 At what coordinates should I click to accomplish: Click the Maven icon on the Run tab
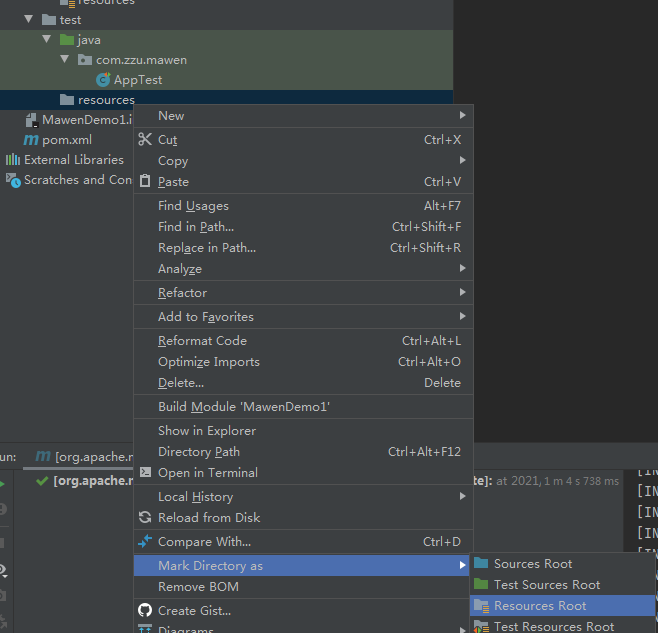[43, 455]
